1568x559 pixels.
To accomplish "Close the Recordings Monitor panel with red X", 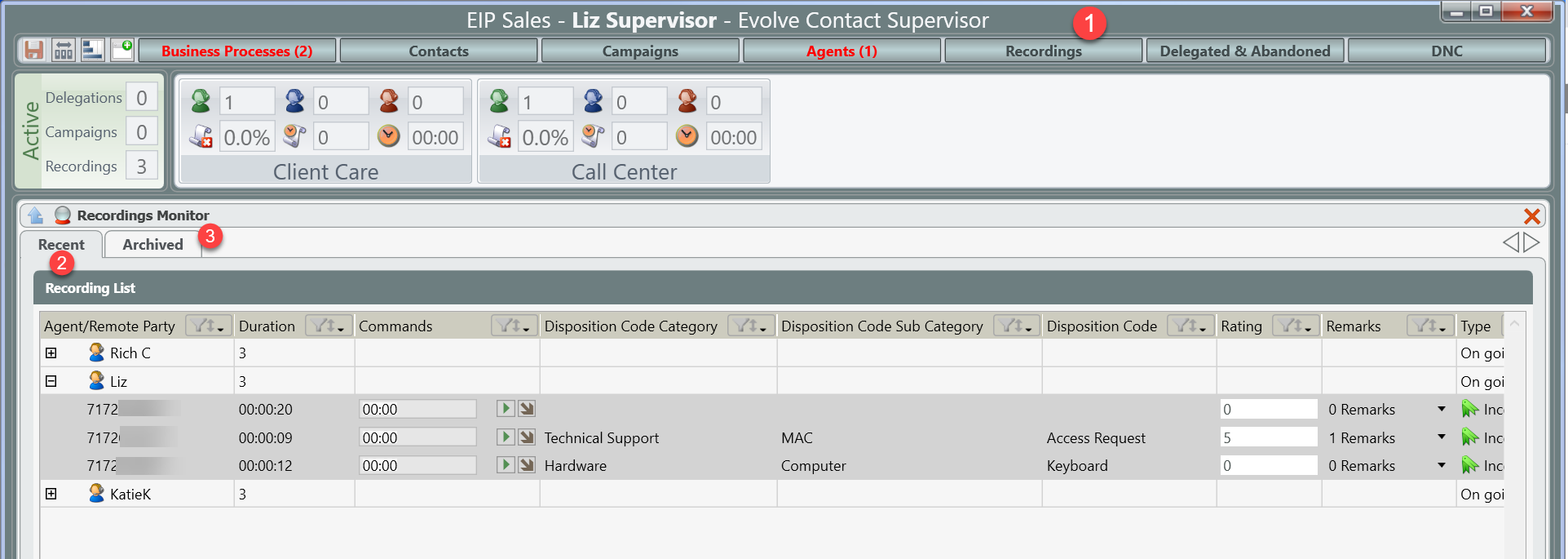I will [x=1531, y=216].
